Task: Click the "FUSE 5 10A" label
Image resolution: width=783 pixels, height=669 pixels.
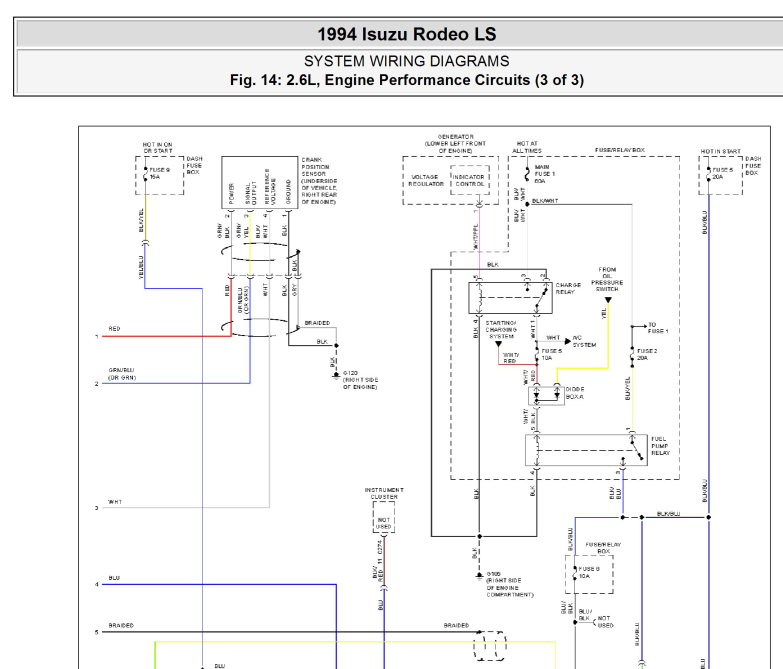Action: pyautogui.click(x=551, y=354)
